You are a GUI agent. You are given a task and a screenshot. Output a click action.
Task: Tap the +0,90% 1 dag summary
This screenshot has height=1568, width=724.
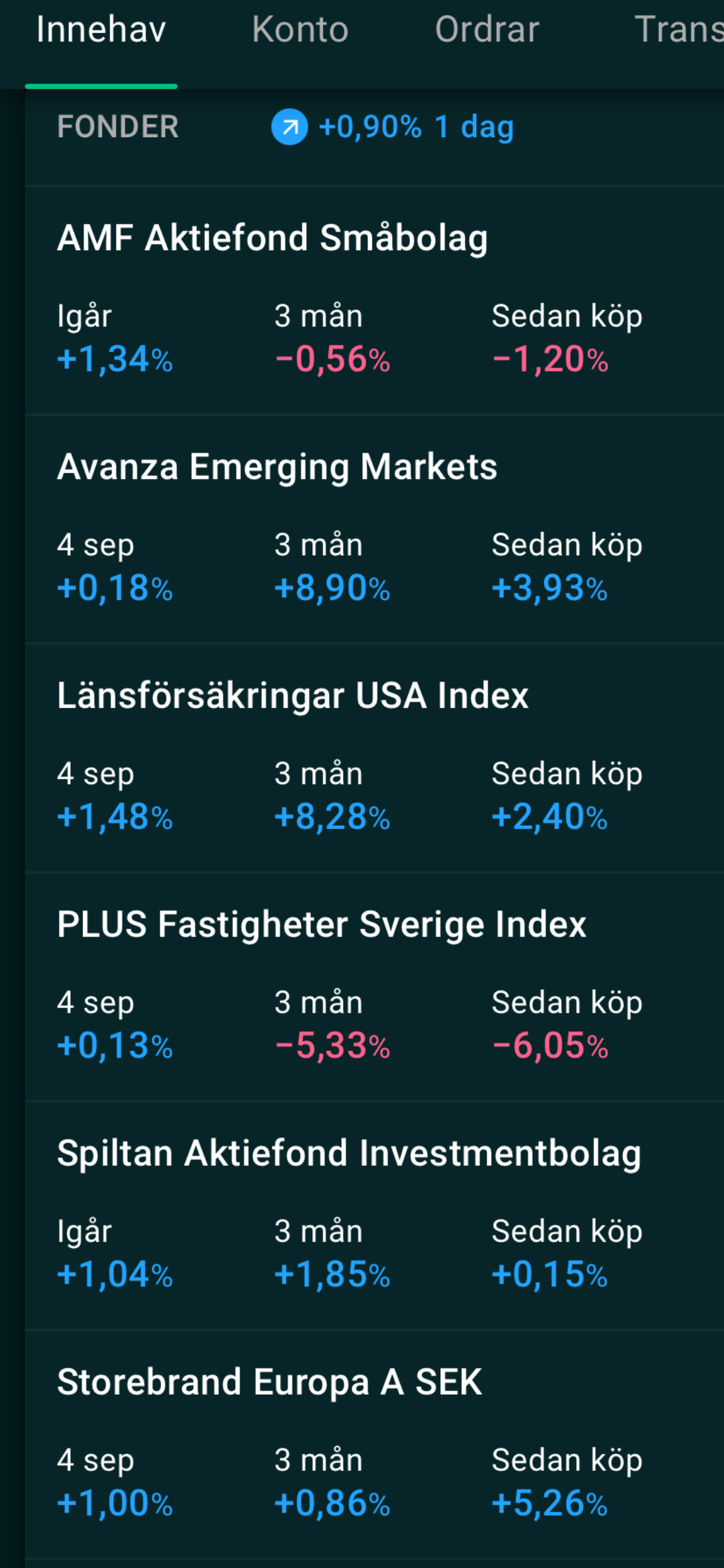pos(416,127)
